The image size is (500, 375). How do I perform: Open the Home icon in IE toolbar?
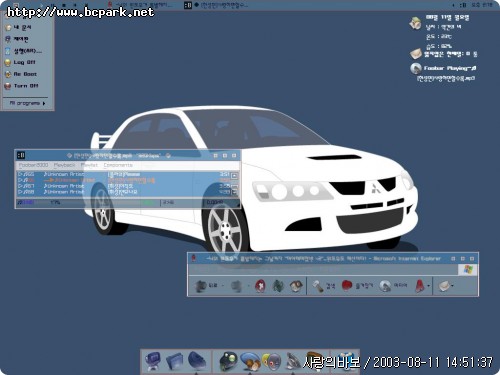pyautogui.click(x=295, y=286)
